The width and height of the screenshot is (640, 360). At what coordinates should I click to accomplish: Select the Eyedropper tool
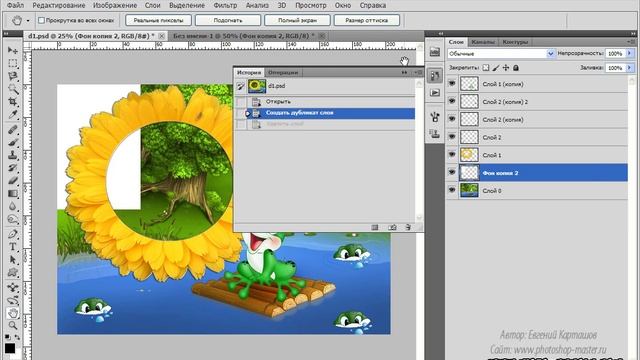[x=13, y=114]
